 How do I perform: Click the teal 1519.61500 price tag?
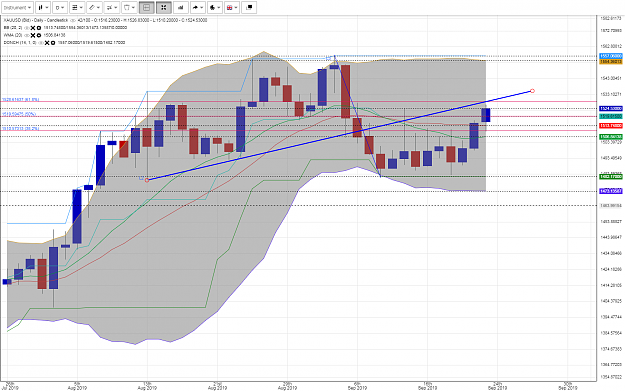tap(611, 116)
